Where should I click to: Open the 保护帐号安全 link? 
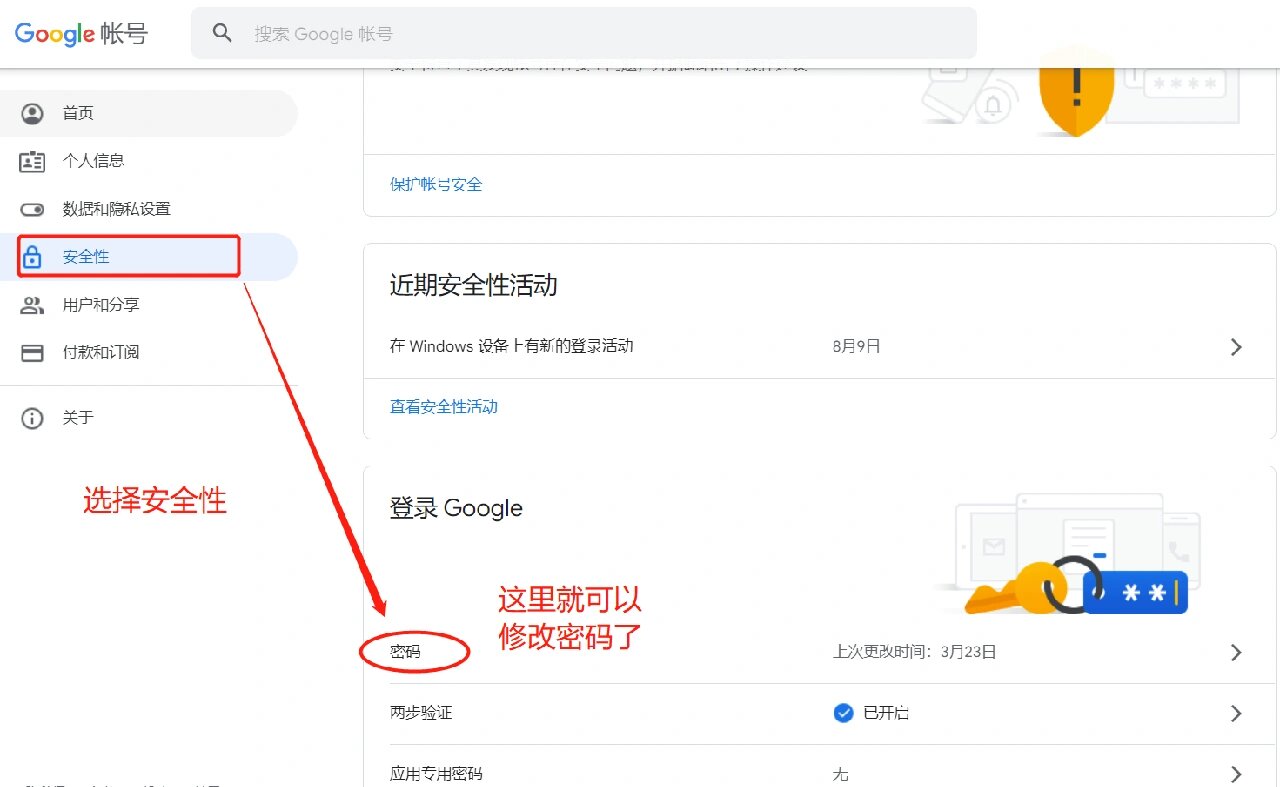coord(436,185)
